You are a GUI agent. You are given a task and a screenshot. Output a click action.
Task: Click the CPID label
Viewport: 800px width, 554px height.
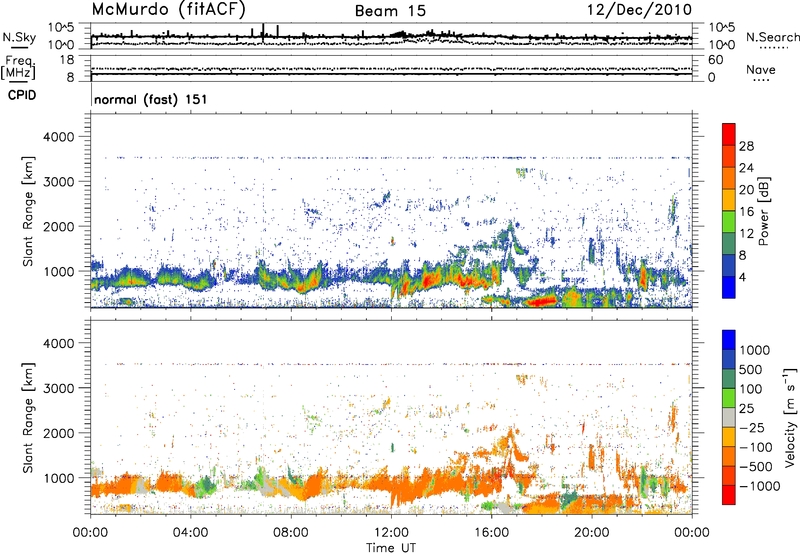coord(22,95)
